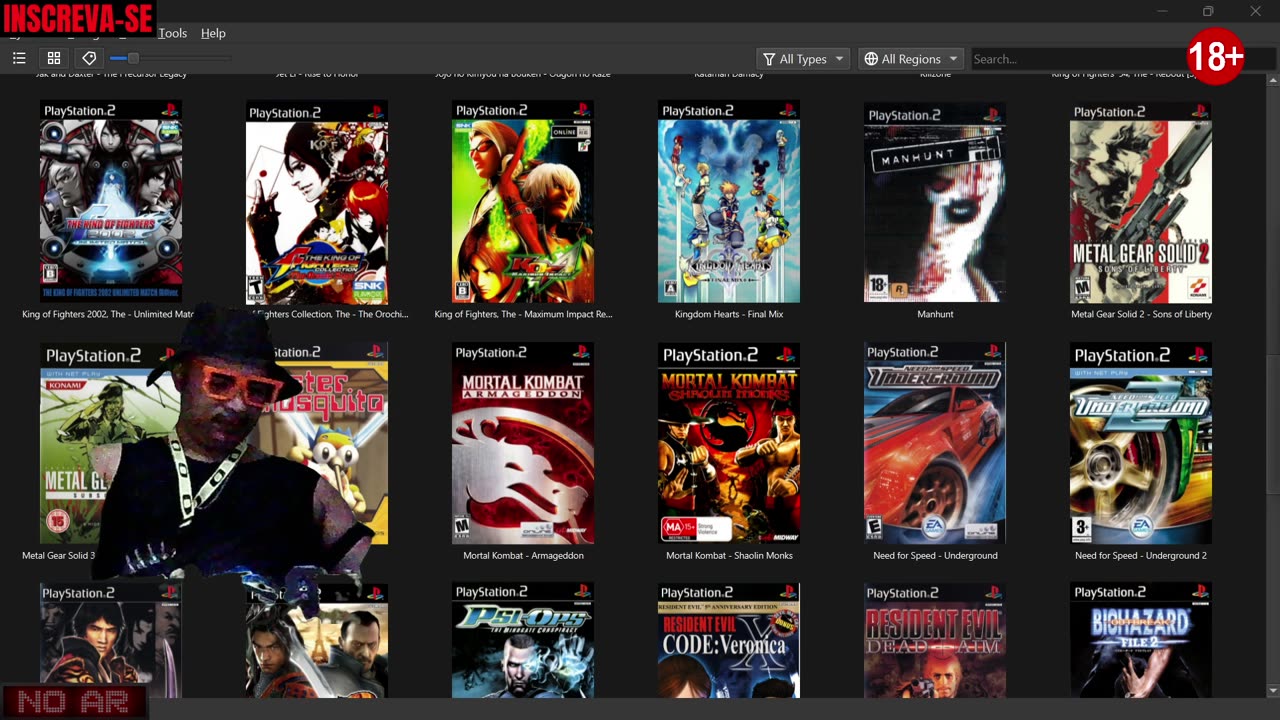Restore down the application window
The width and height of the screenshot is (1280, 720).
1208,11
